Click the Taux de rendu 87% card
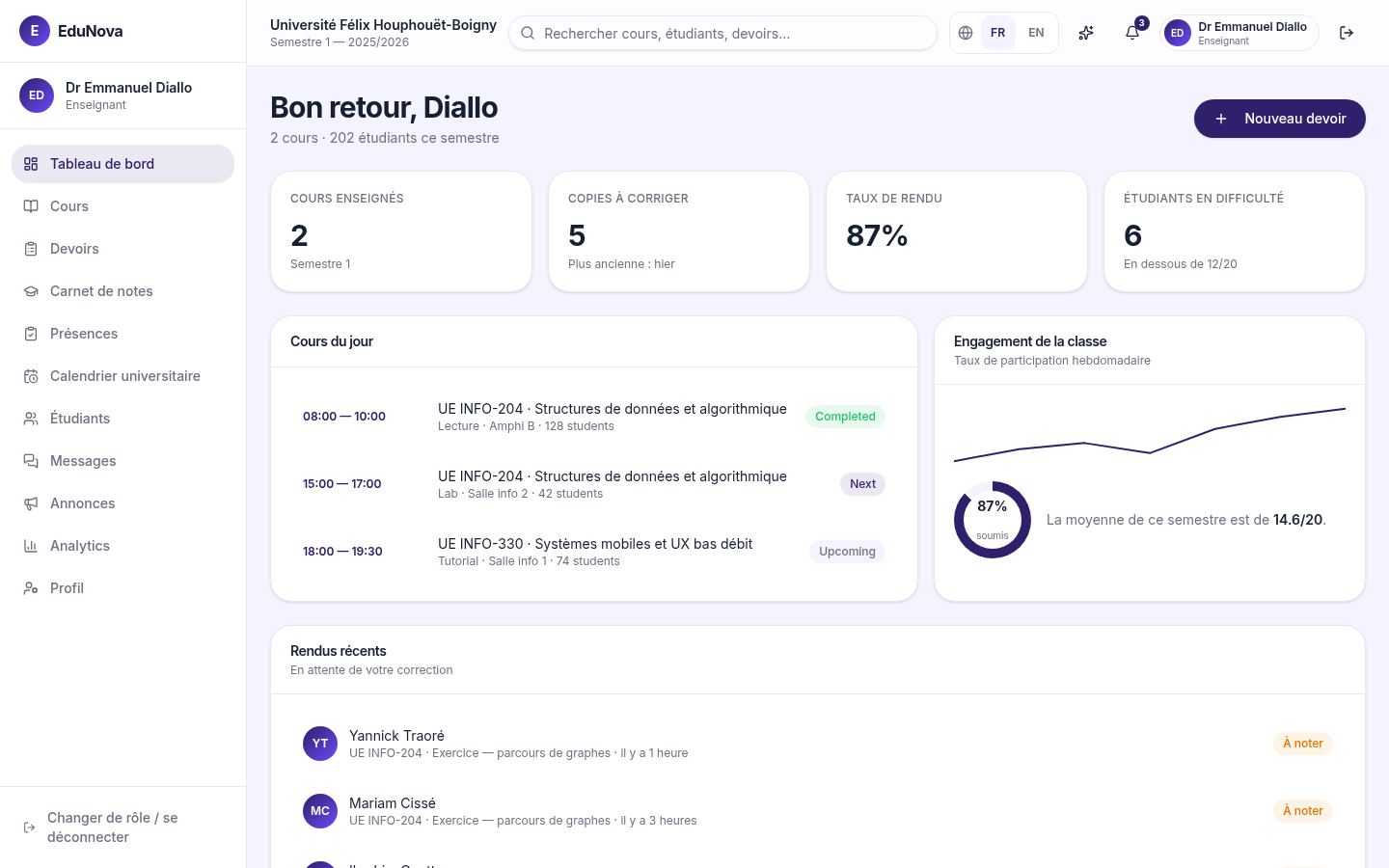The image size is (1389, 868). 957,231
